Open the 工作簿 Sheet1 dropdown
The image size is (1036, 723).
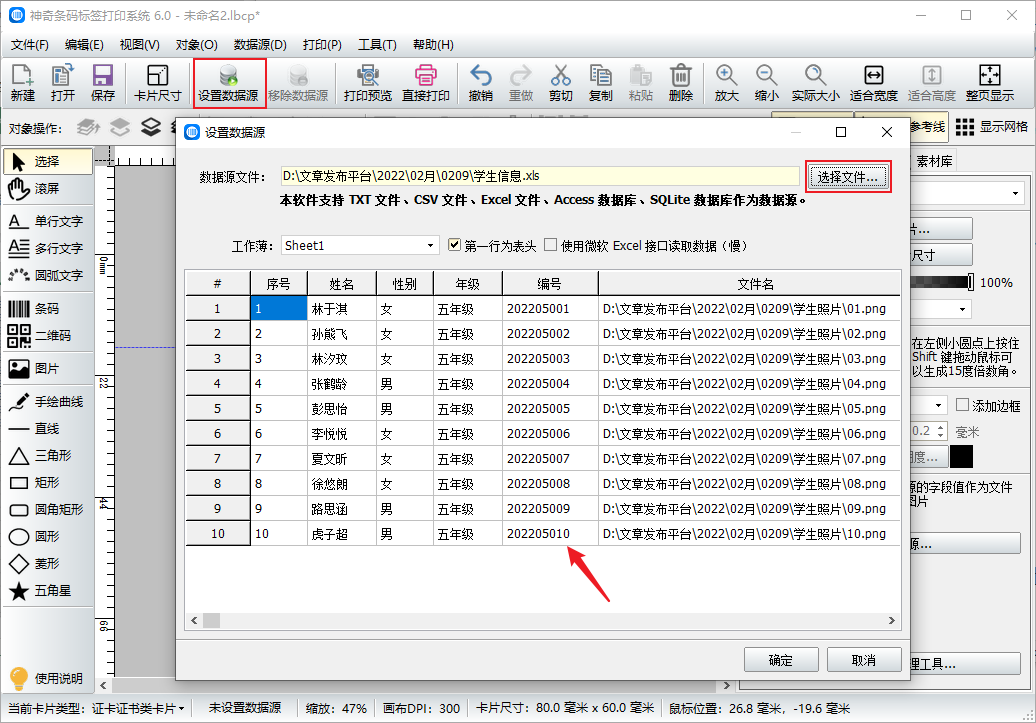pos(360,245)
